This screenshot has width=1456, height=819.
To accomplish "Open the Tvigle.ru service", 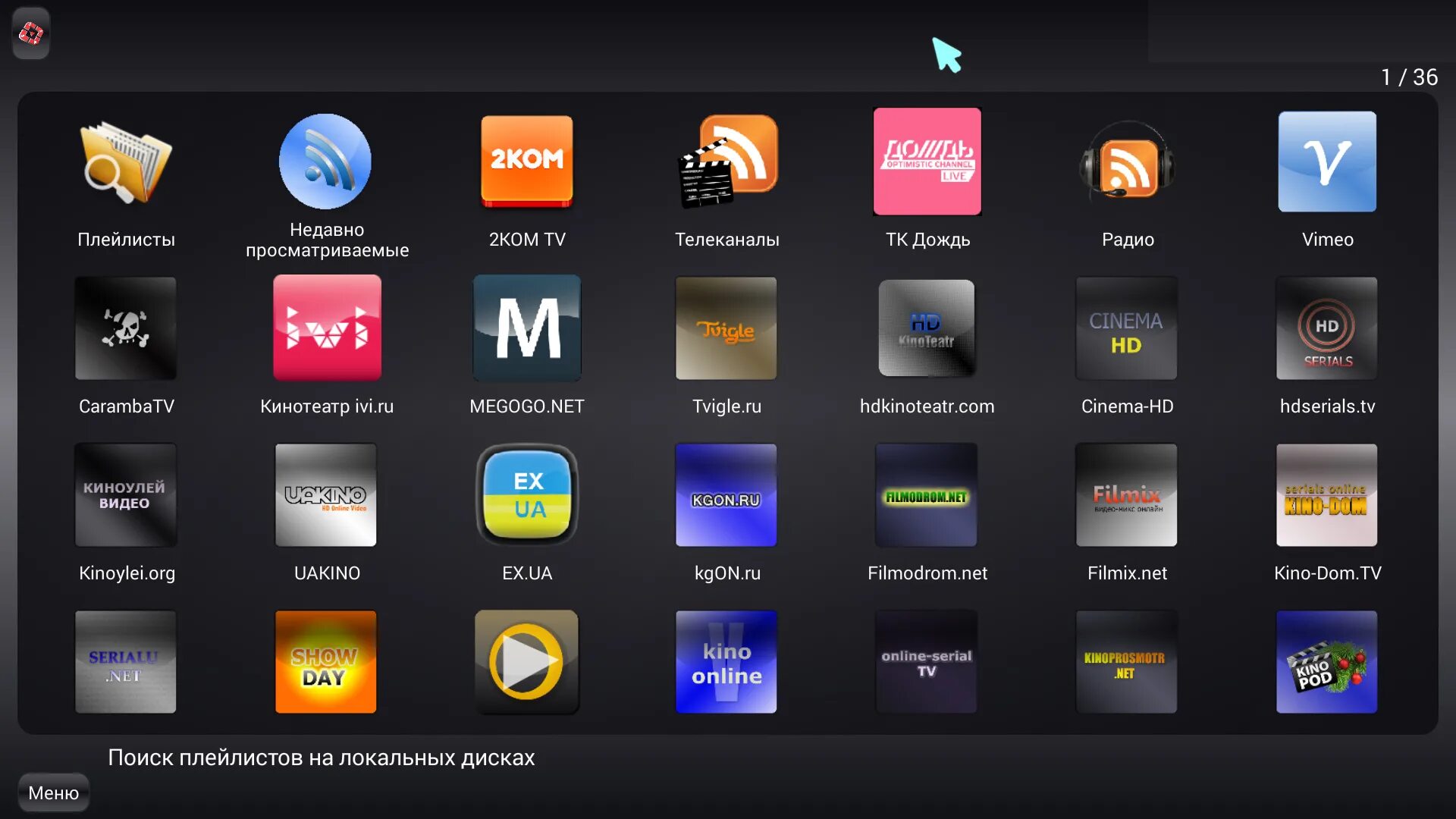I will (x=726, y=328).
